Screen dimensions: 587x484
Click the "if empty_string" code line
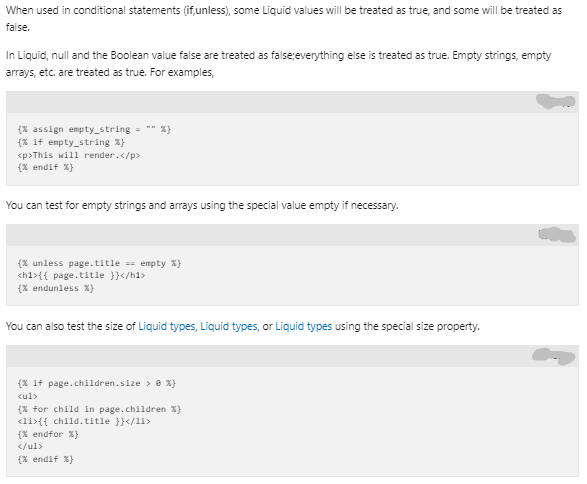click(x=71, y=142)
